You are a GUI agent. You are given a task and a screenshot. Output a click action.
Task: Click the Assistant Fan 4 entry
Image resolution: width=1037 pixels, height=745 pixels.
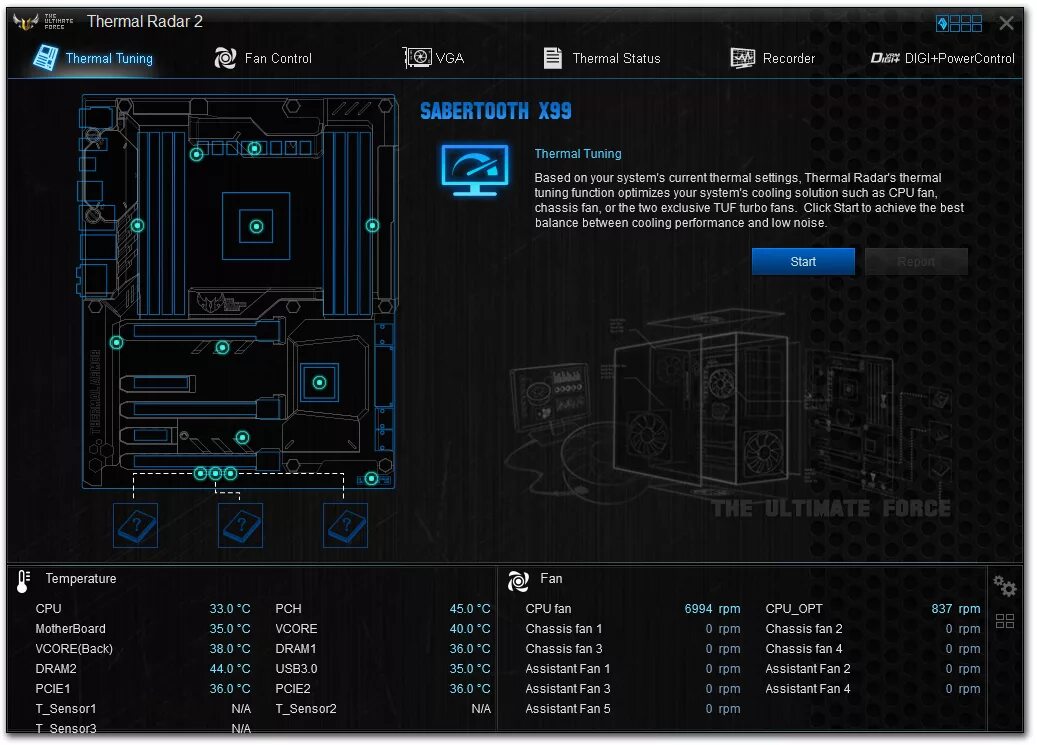(x=873, y=689)
